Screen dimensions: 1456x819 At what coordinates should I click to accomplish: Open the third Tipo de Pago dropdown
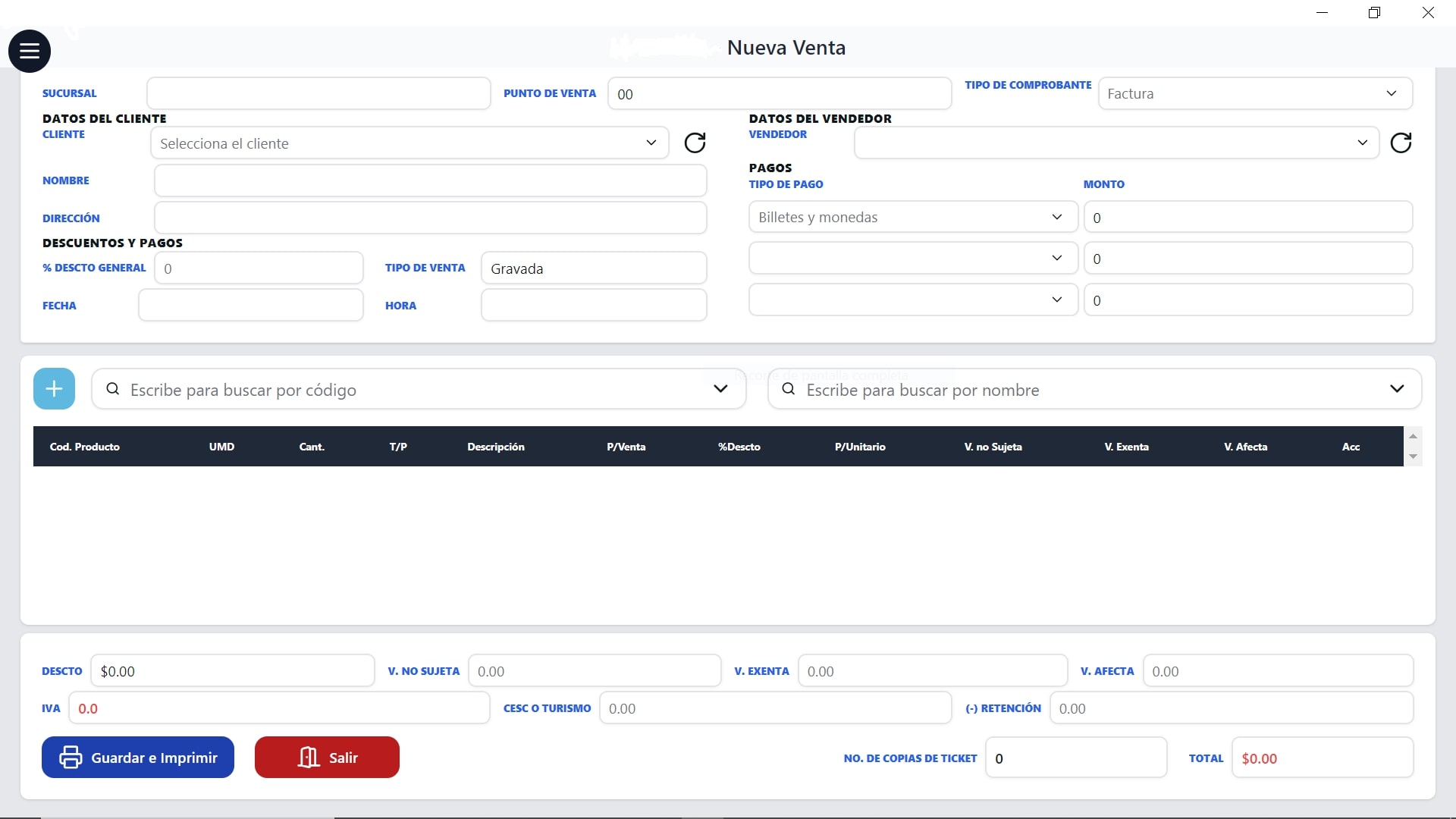point(913,300)
